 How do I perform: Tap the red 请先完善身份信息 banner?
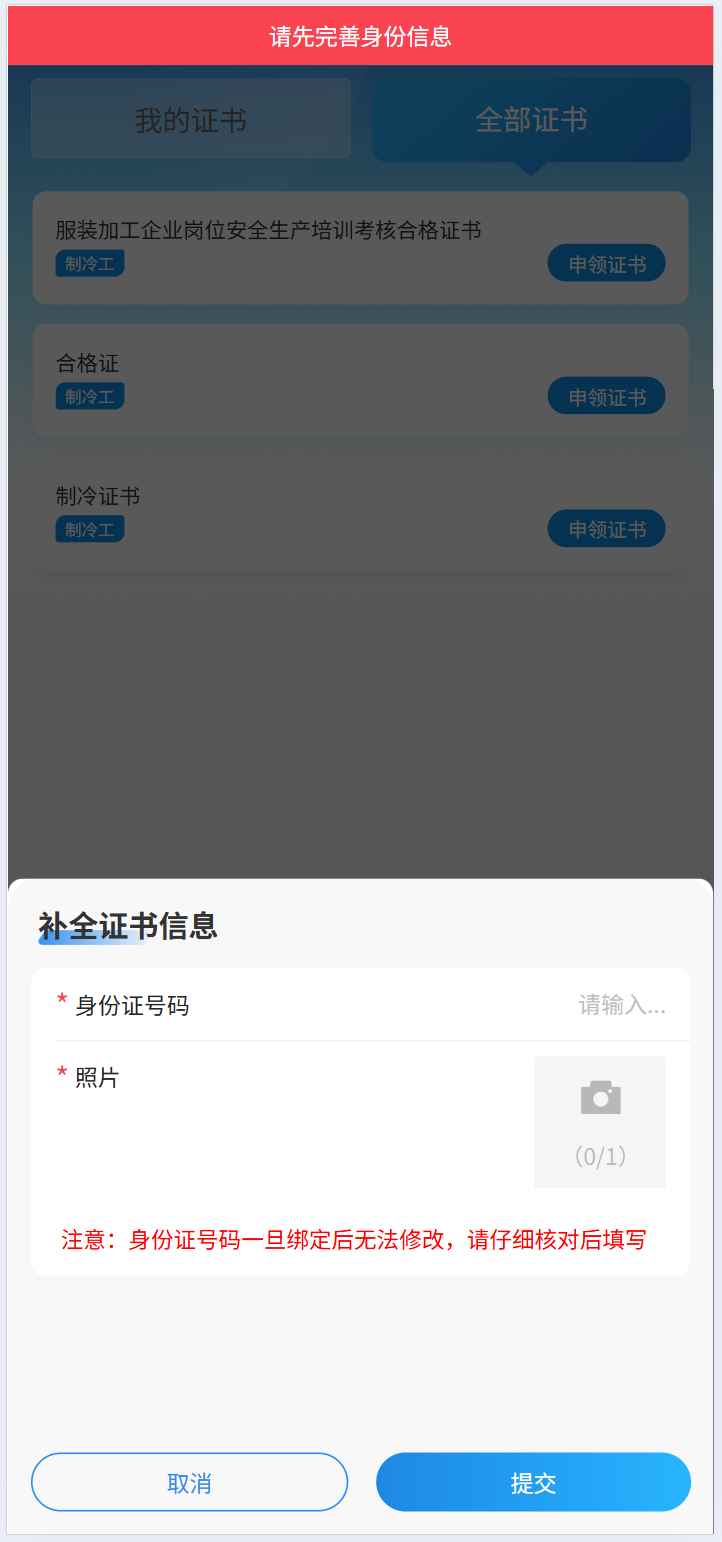point(360,37)
